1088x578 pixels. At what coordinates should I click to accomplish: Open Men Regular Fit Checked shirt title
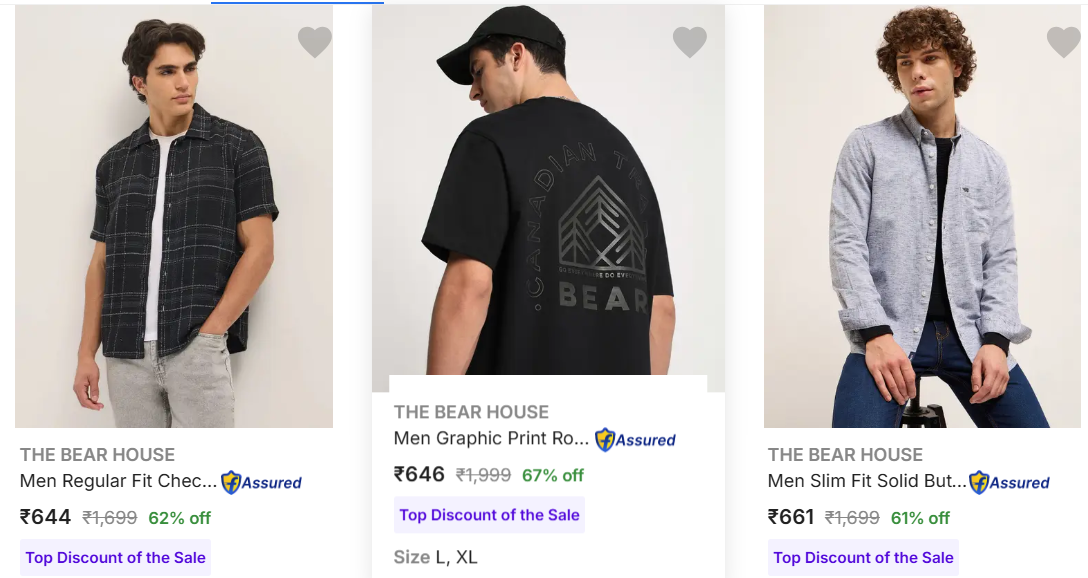118,482
